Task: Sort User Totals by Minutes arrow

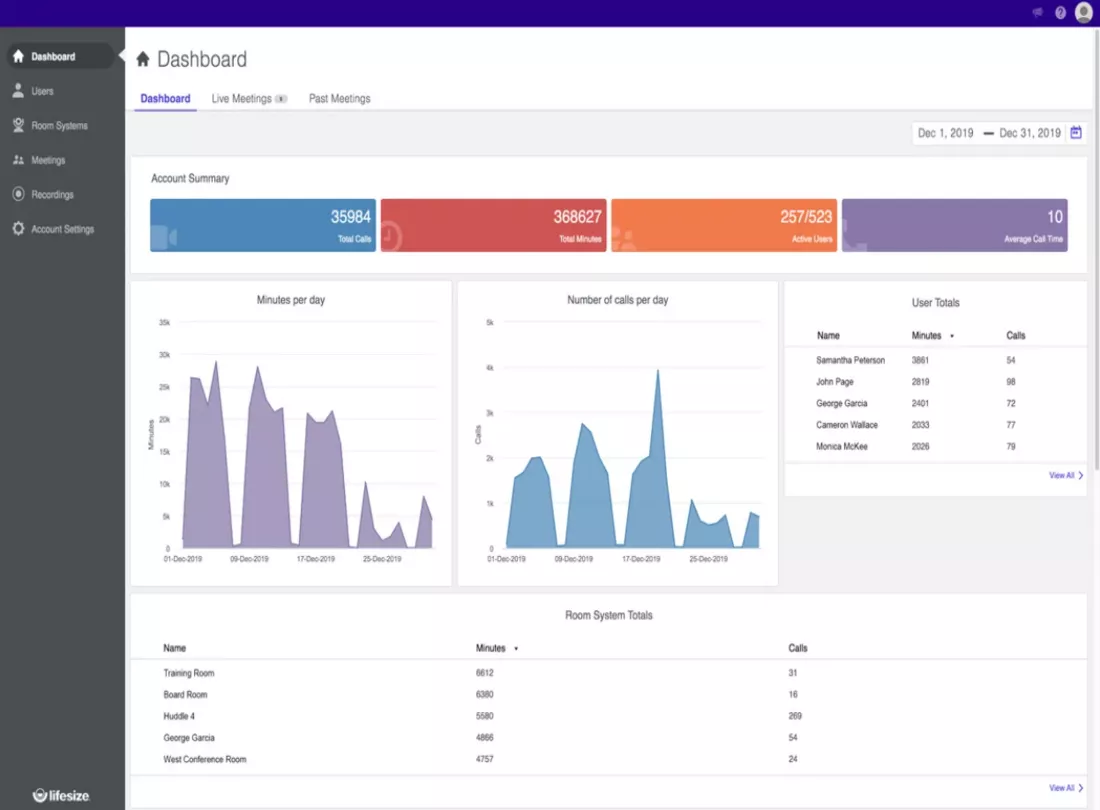Action: click(x=951, y=336)
